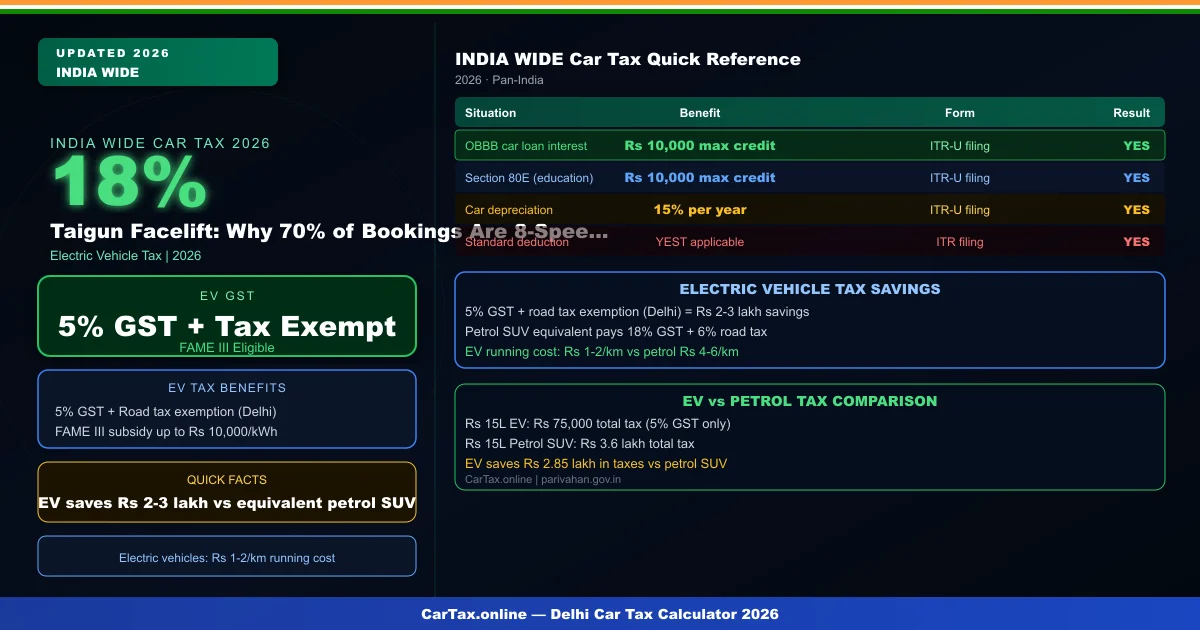
Task: Click the '2026 · Pan-India' subtitle
Action: pyautogui.click(x=499, y=80)
